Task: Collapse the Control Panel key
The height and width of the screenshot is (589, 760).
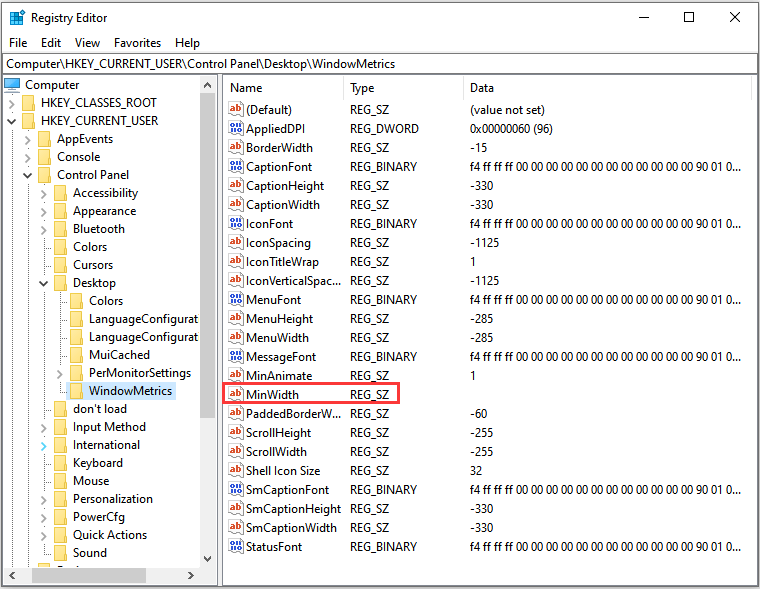Action: pyautogui.click(x=28, y=175)
